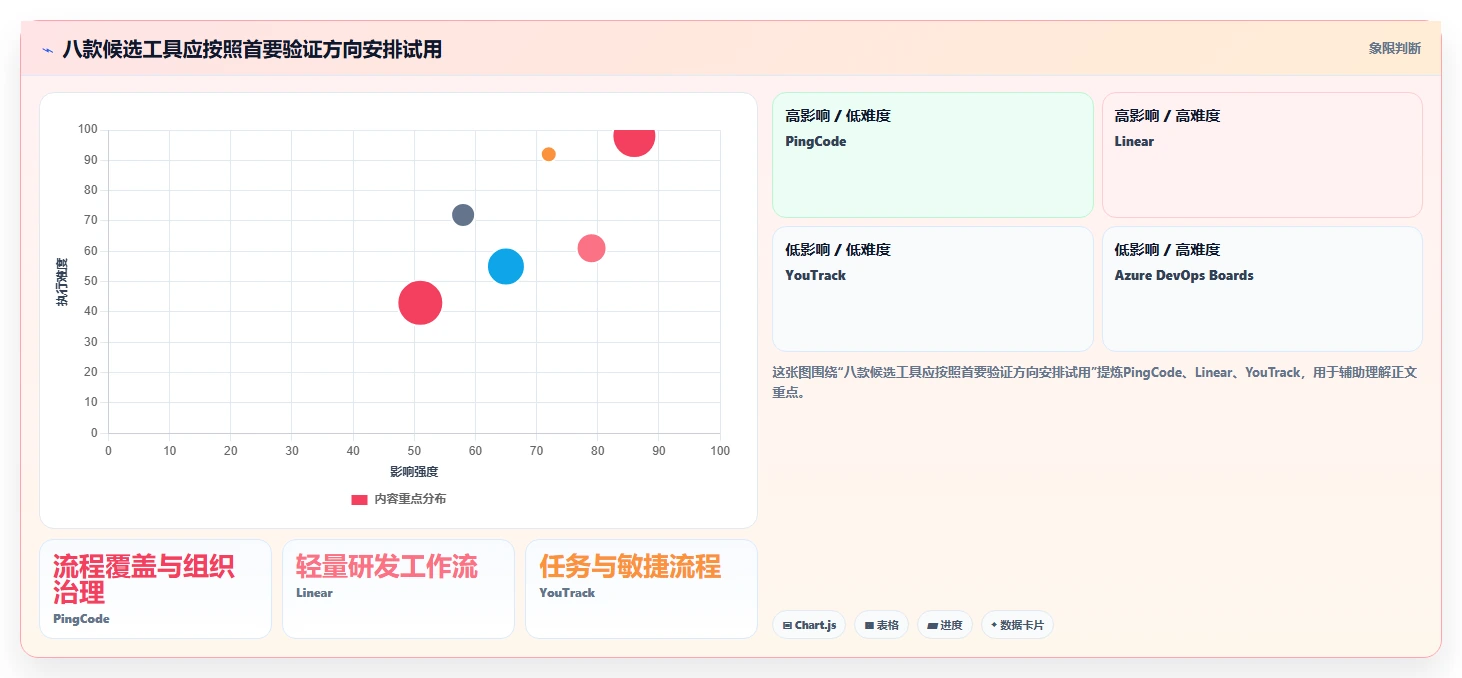Click the 执行难度 axis label
The image size is (1462, 678).
click(62, 282)
